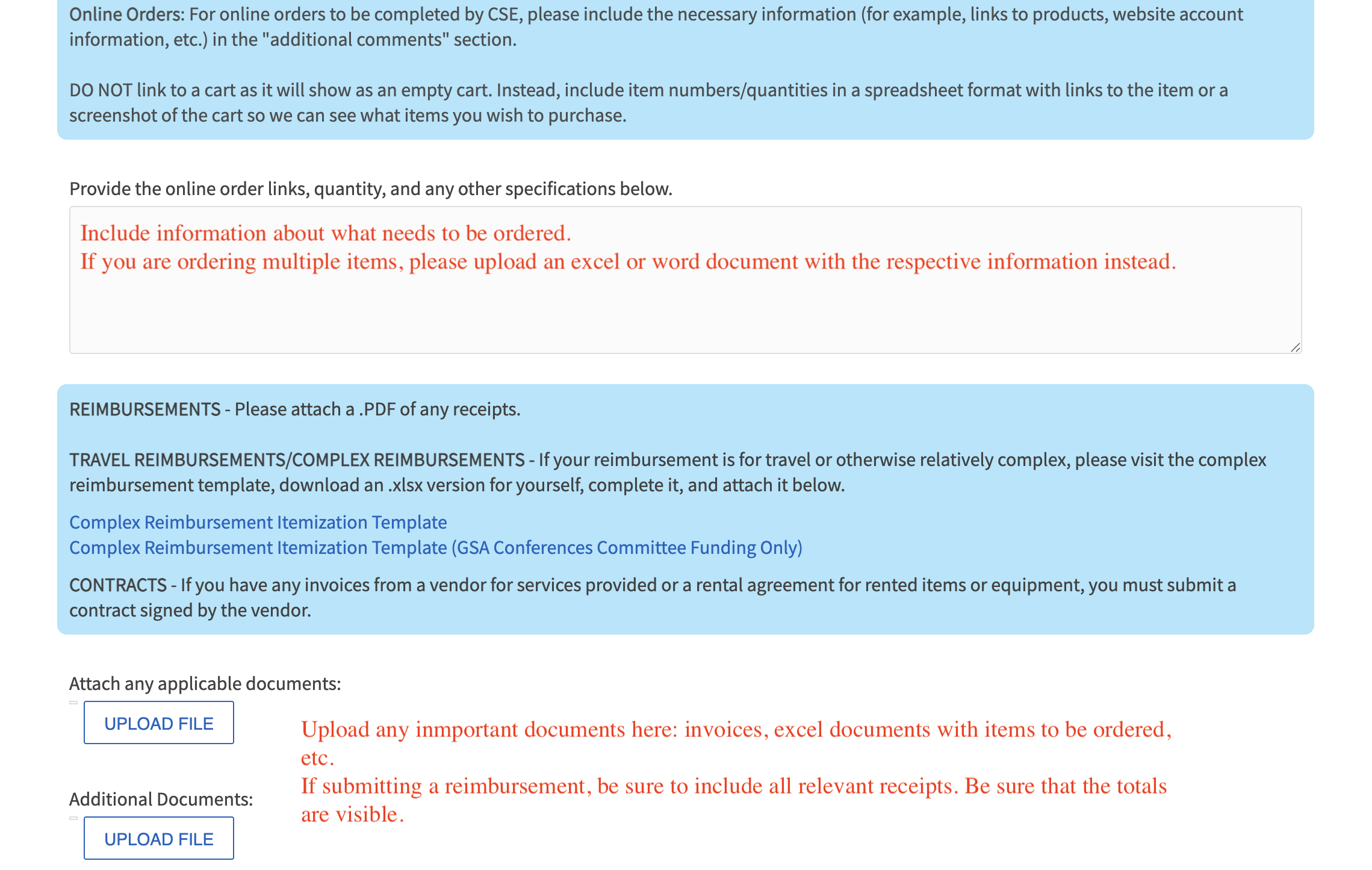This screenshot has width=1372, height=870.
Task: Click the marker above the first Upload File button
Action: pyautogui.click(x=73, y=701)
